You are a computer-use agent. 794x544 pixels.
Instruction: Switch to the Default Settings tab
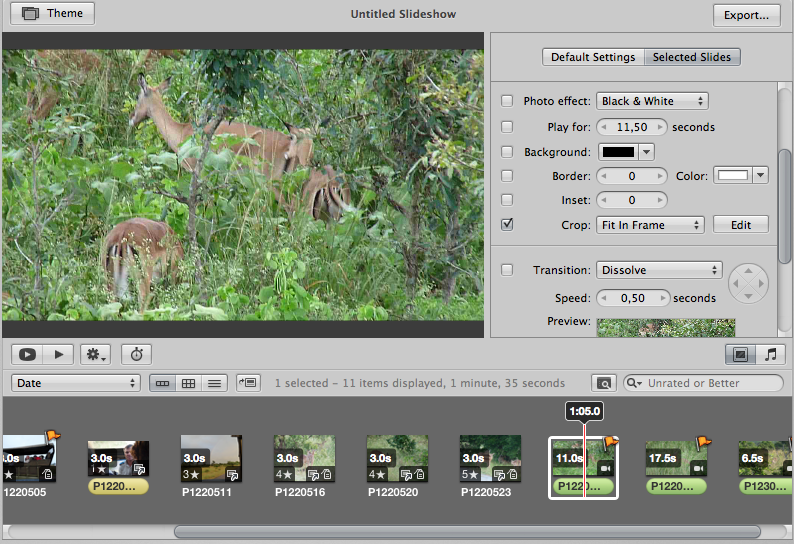click(593, 57)
